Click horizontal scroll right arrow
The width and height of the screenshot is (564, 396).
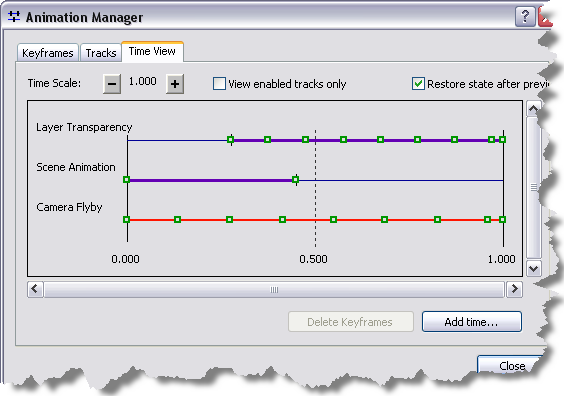[514, 289]
